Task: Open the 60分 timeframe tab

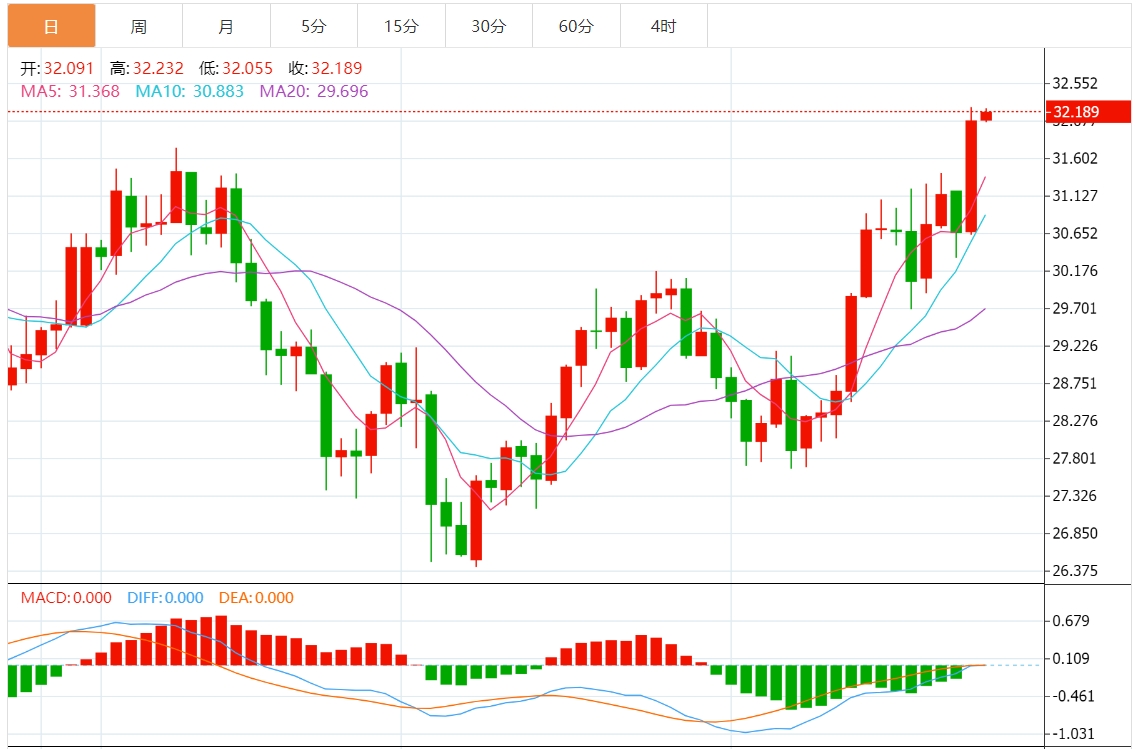Action: coord(576,26)
